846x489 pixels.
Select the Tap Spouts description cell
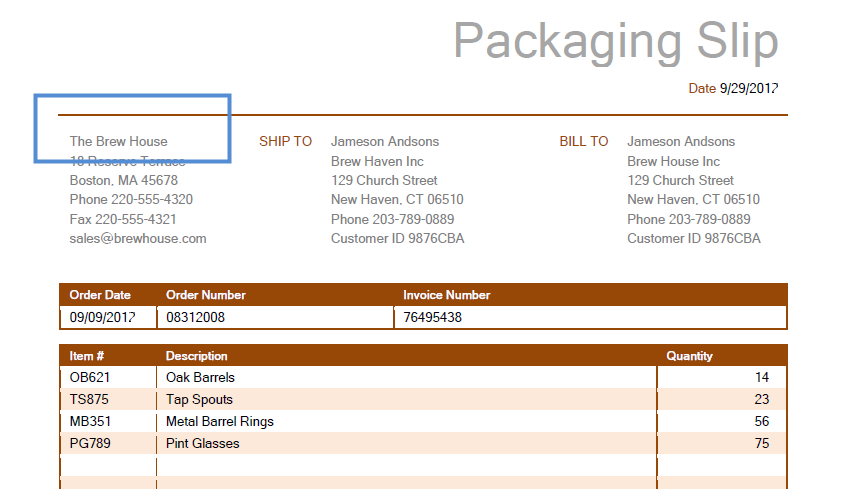(200, 400)
